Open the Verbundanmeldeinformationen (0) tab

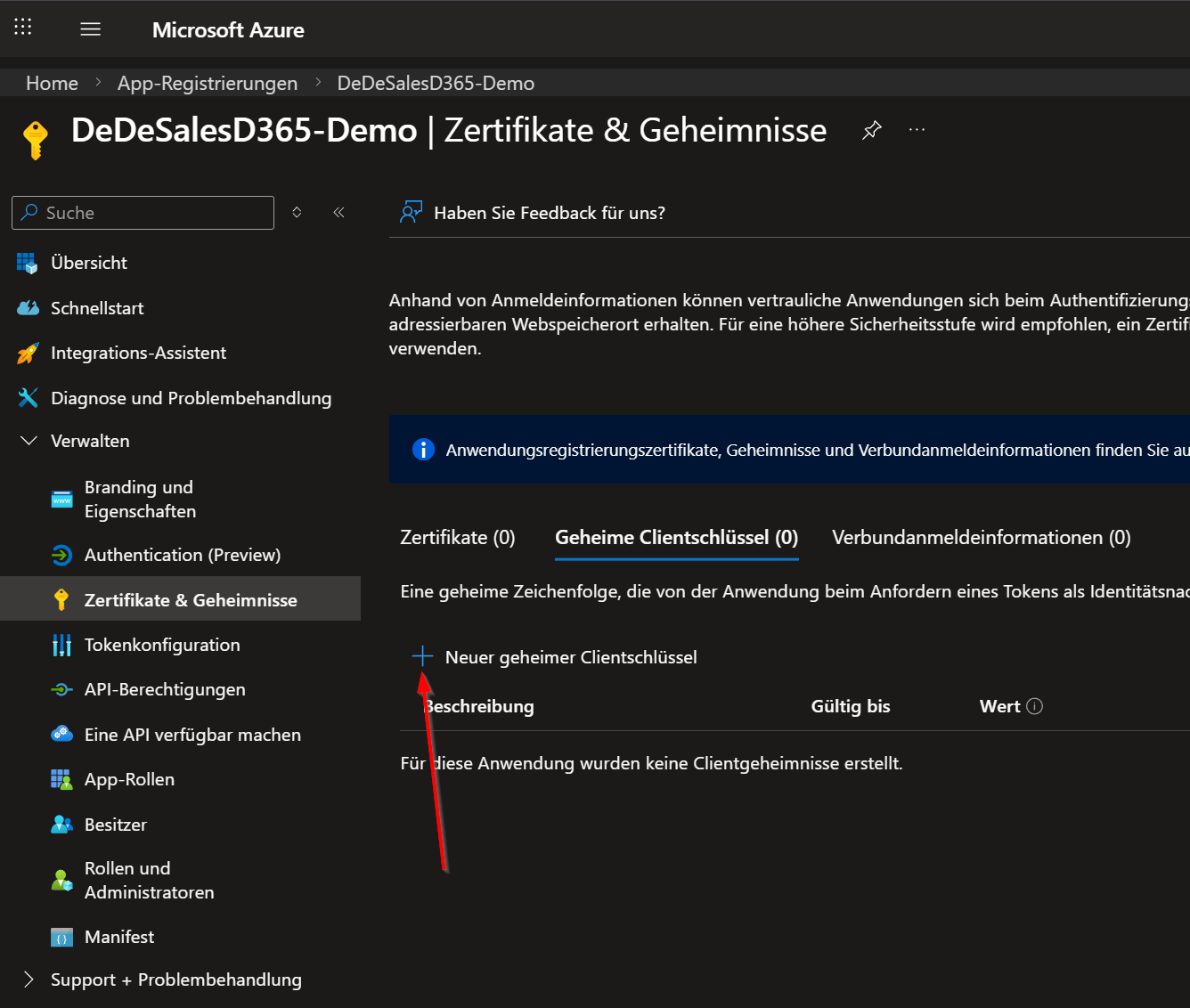[x=982, y=537]
